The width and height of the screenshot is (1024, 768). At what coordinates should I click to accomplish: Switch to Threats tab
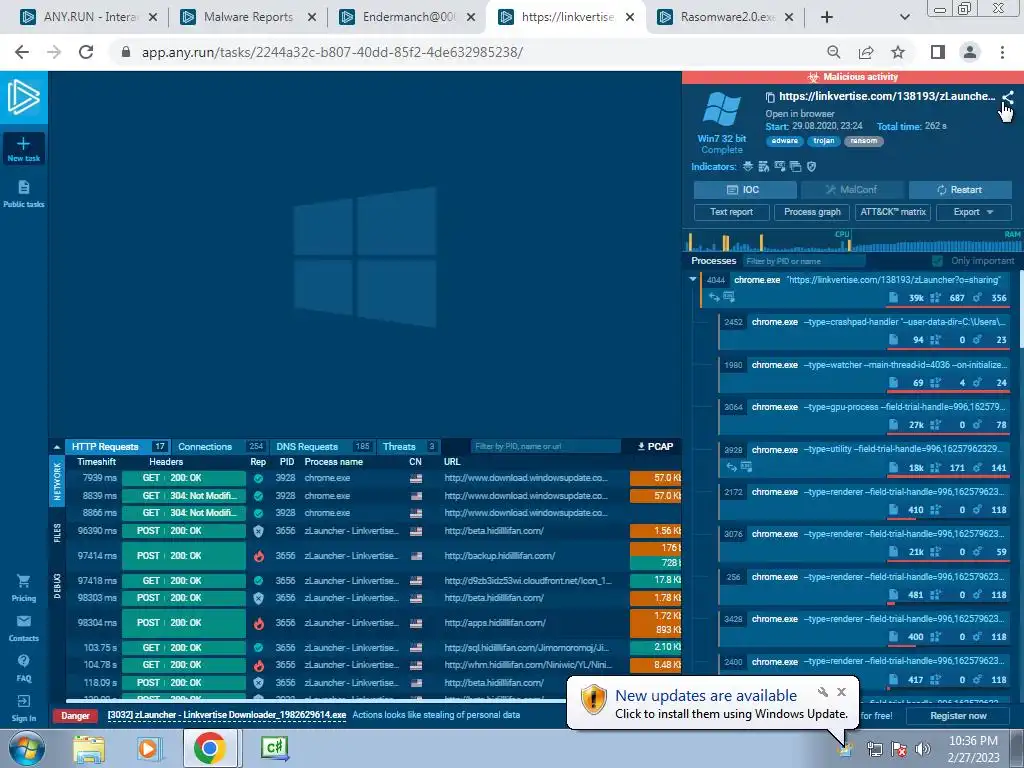pyautogui.click(x=409, y=447)
